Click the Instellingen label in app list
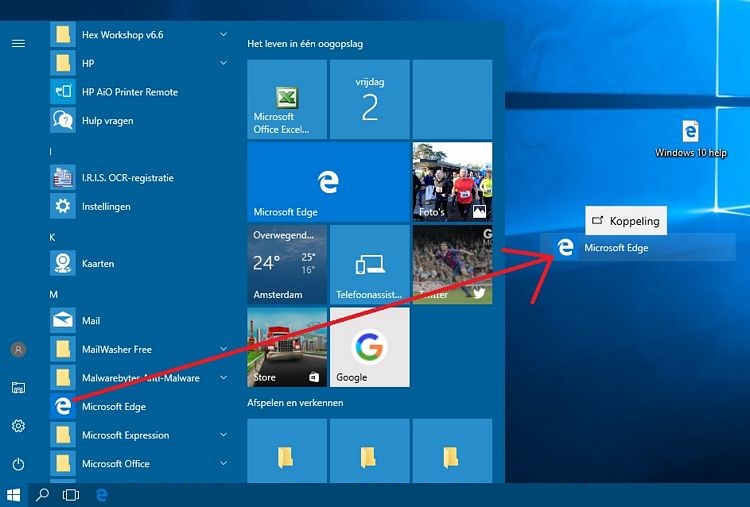 point(106,207)
